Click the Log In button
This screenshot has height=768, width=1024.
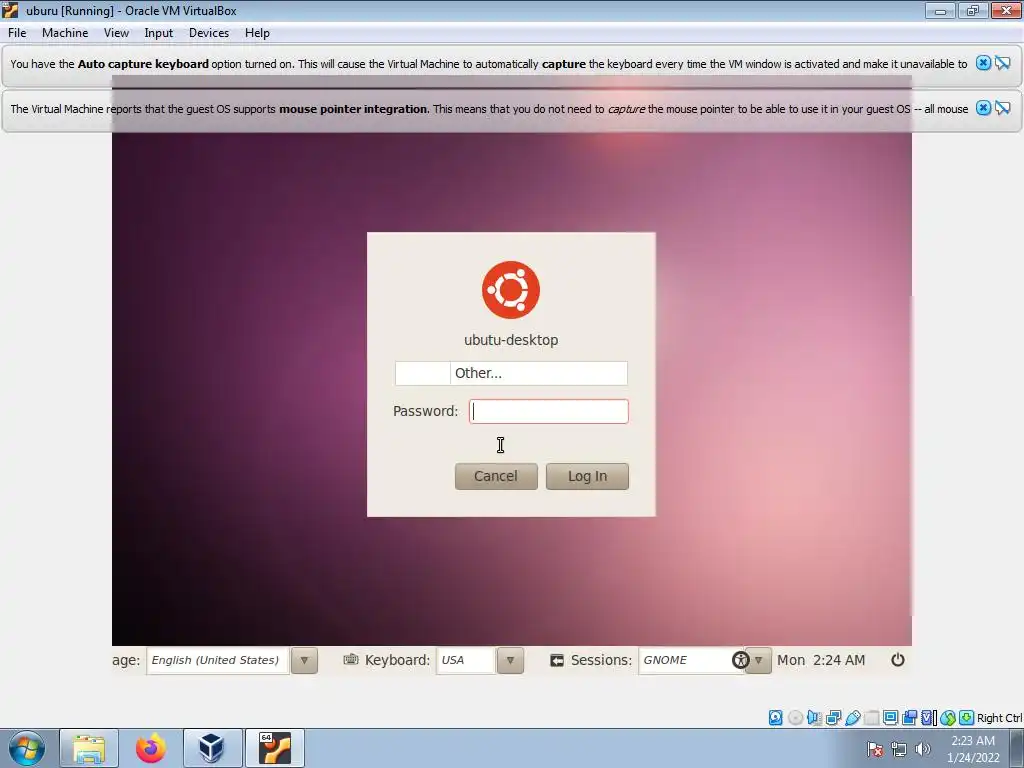pos(587,476)
